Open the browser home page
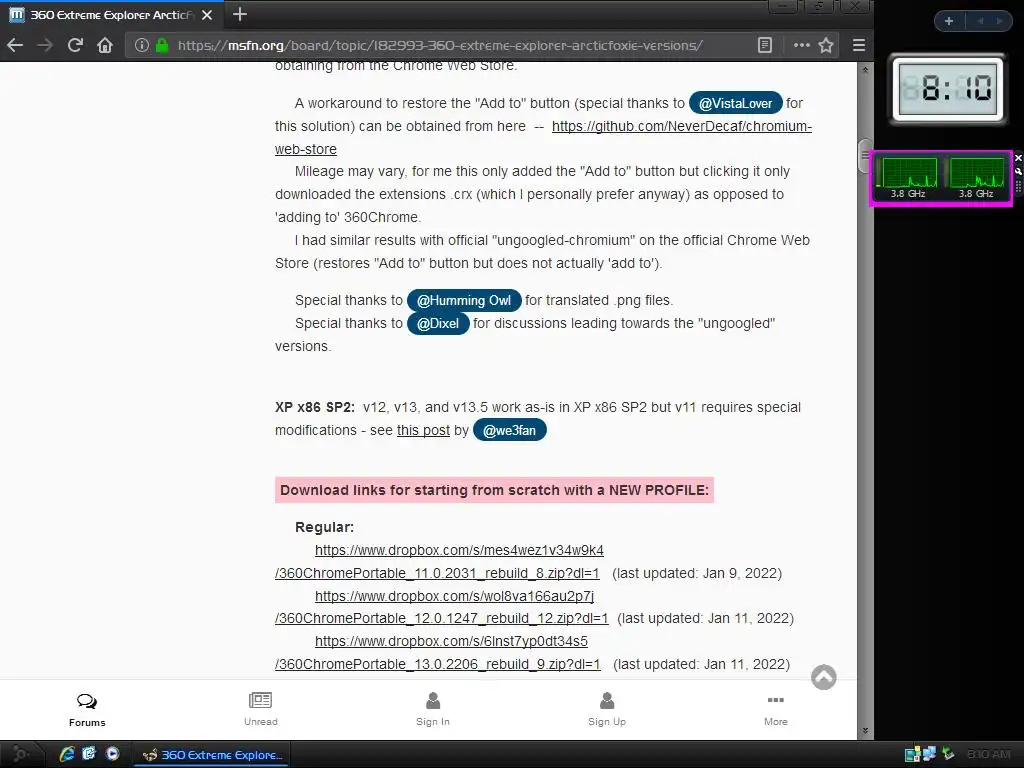 pyautogui.click(x=105, y=45)
